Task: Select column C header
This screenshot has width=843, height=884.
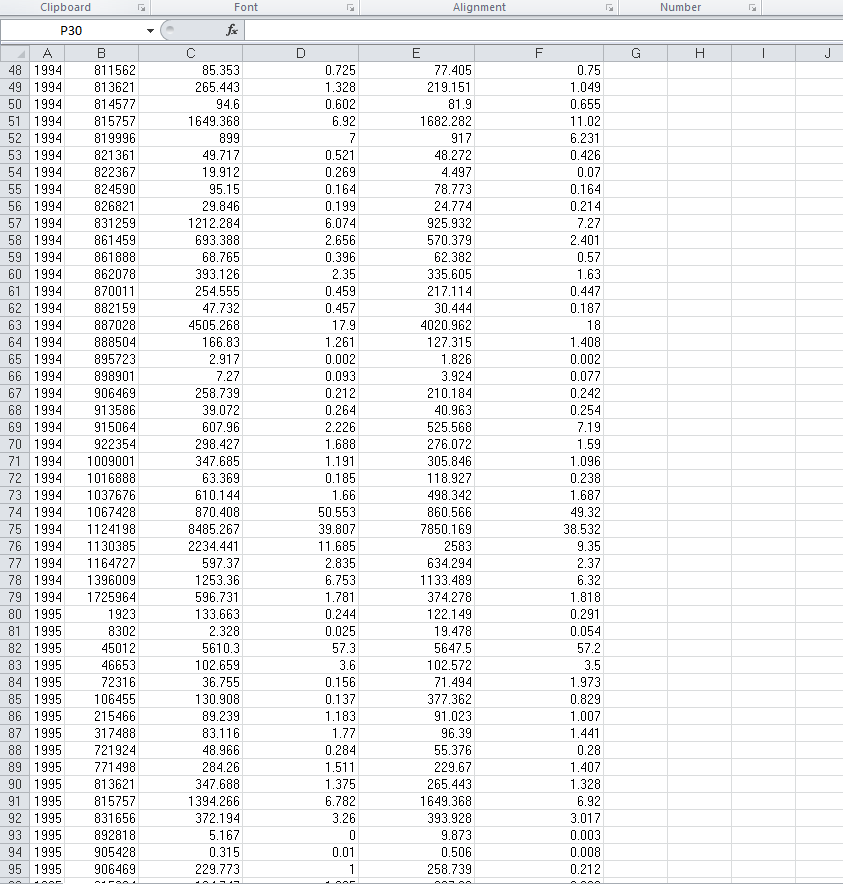Action: (188, 51)
